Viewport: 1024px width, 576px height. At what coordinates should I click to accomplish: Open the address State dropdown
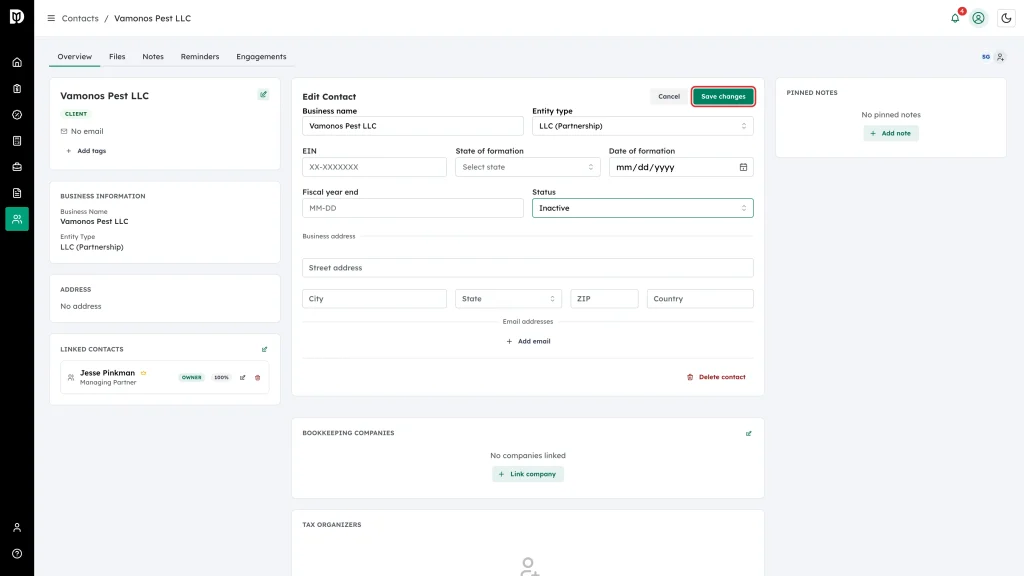coord(508,298)
